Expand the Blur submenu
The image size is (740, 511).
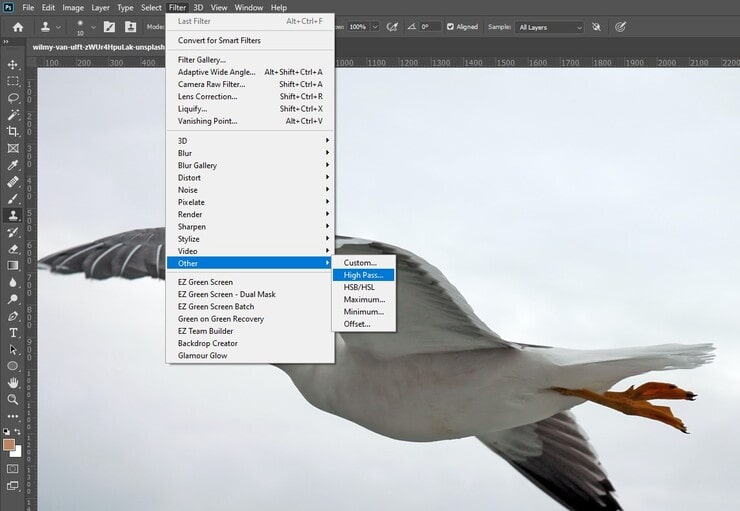250,153
